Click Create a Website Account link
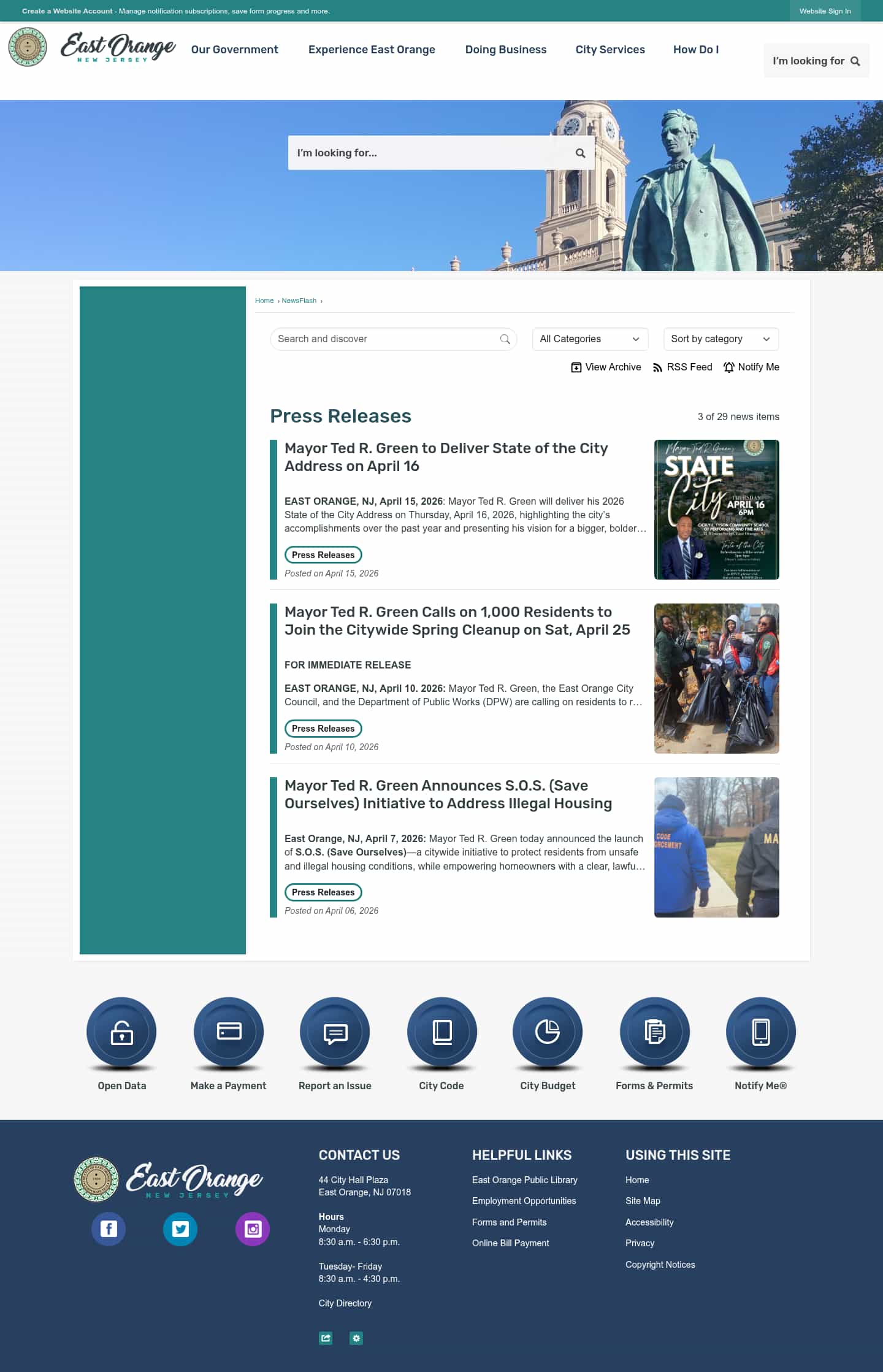 (x=67, y=11)
